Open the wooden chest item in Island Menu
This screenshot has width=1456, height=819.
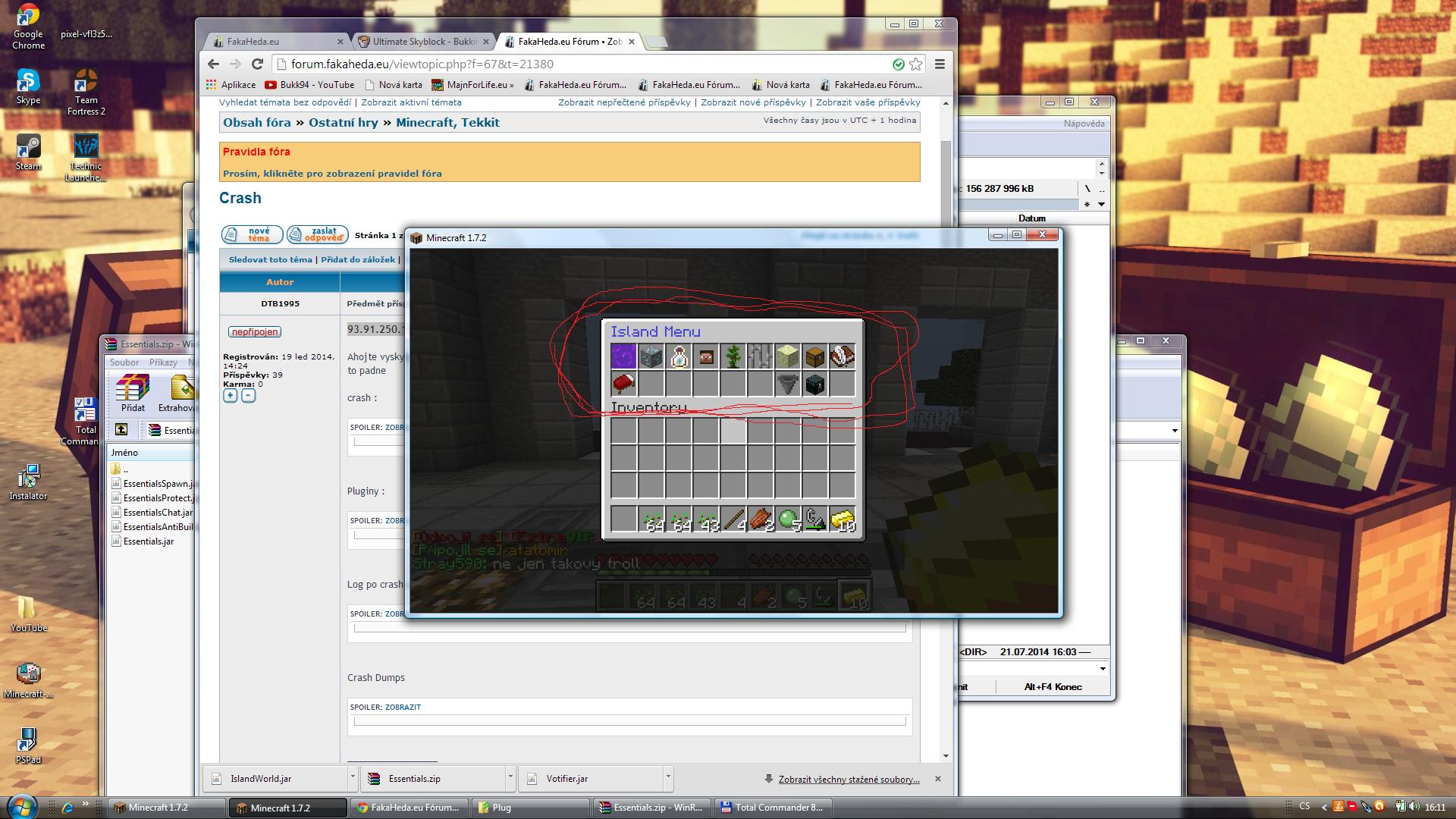(x=814, y=356)
